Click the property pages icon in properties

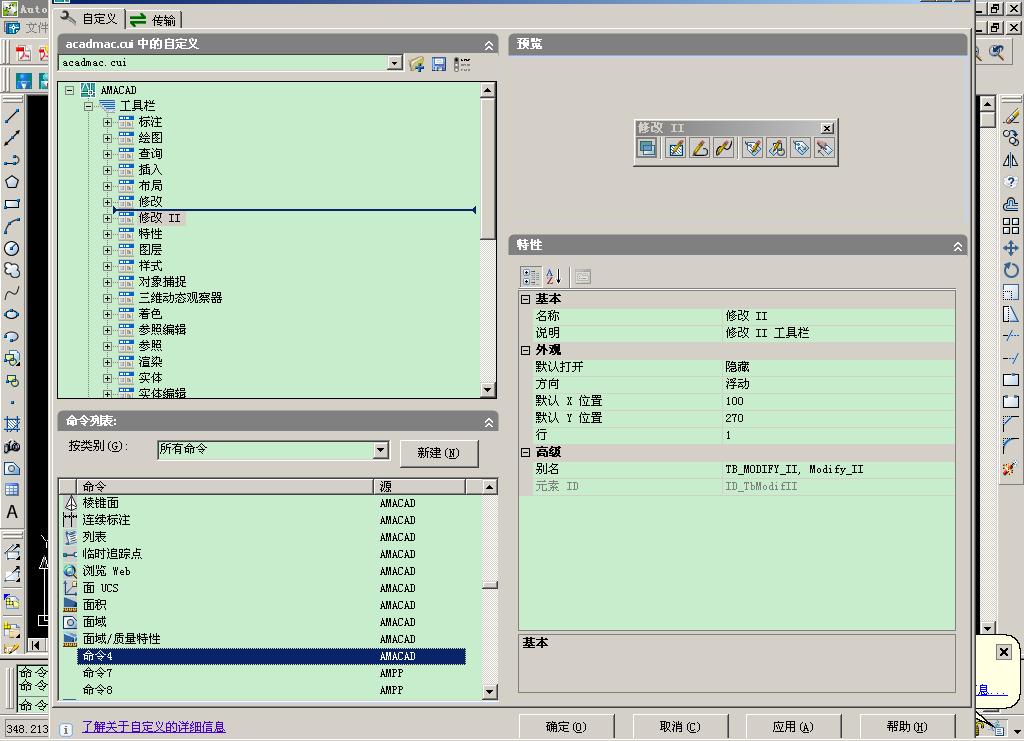tap(583, 277)
